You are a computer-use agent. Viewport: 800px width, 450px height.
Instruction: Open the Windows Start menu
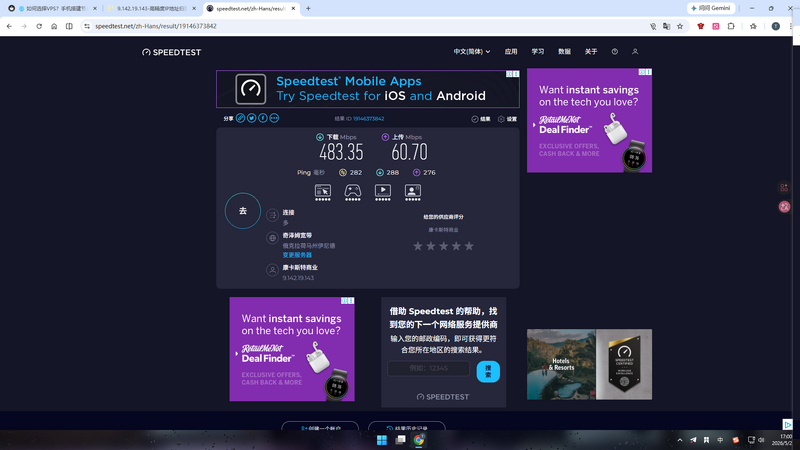pos(382,440)
